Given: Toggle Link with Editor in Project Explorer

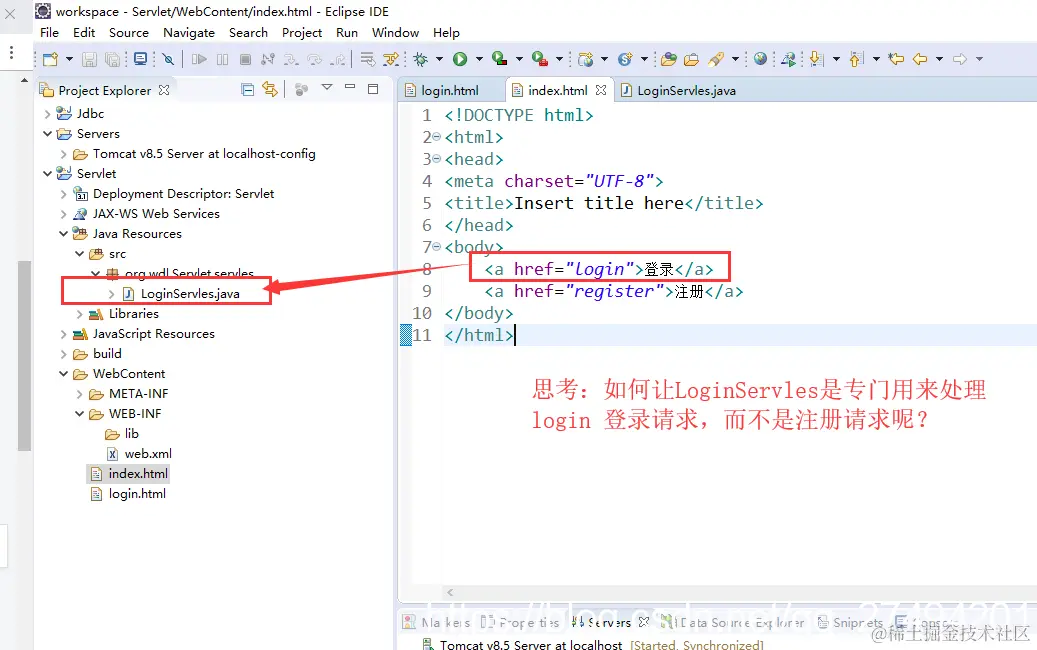Looking at the screenshot, I should [270, 89].
